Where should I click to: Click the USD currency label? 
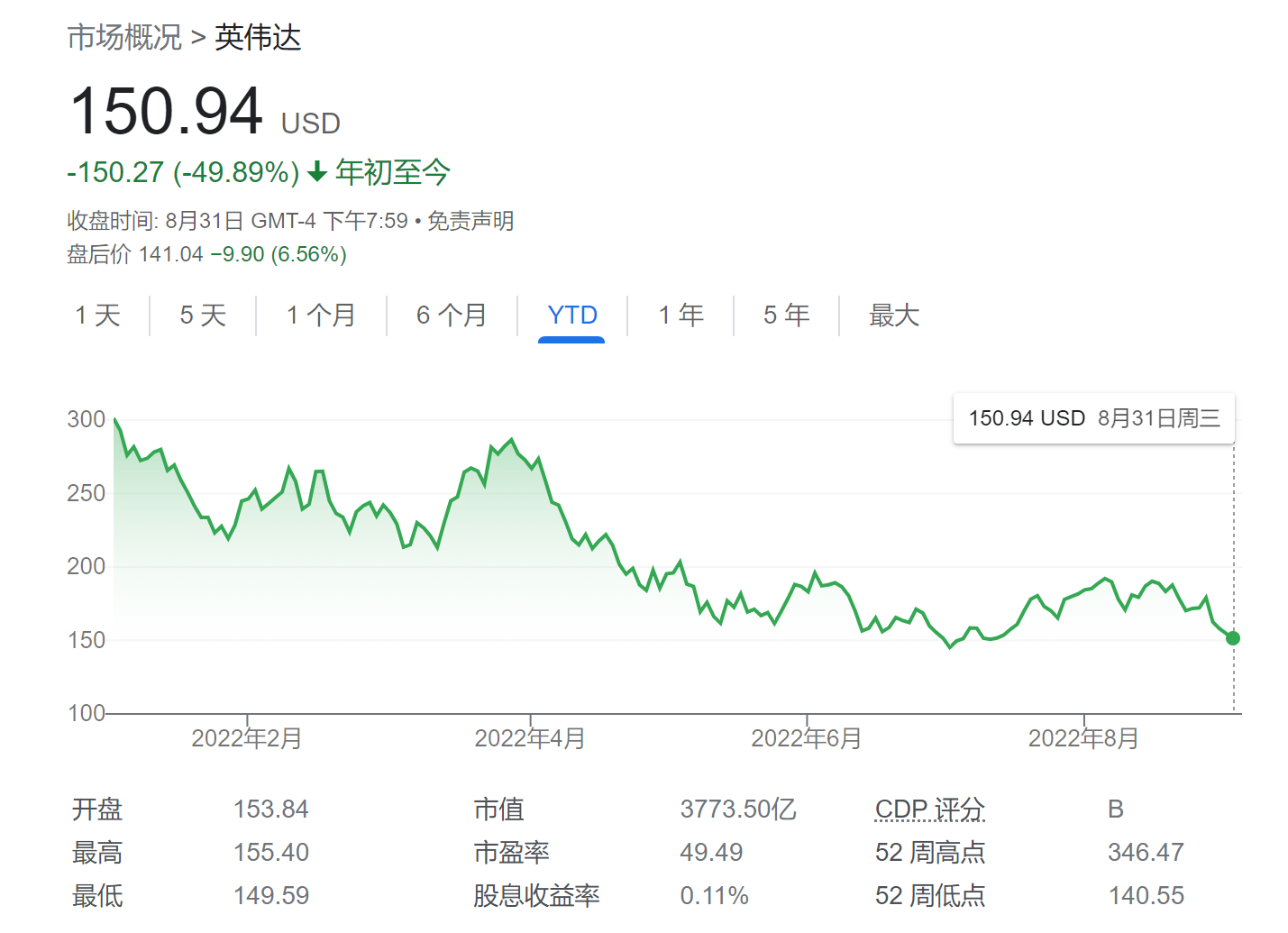pyautogui.click(x=311, y=123)
